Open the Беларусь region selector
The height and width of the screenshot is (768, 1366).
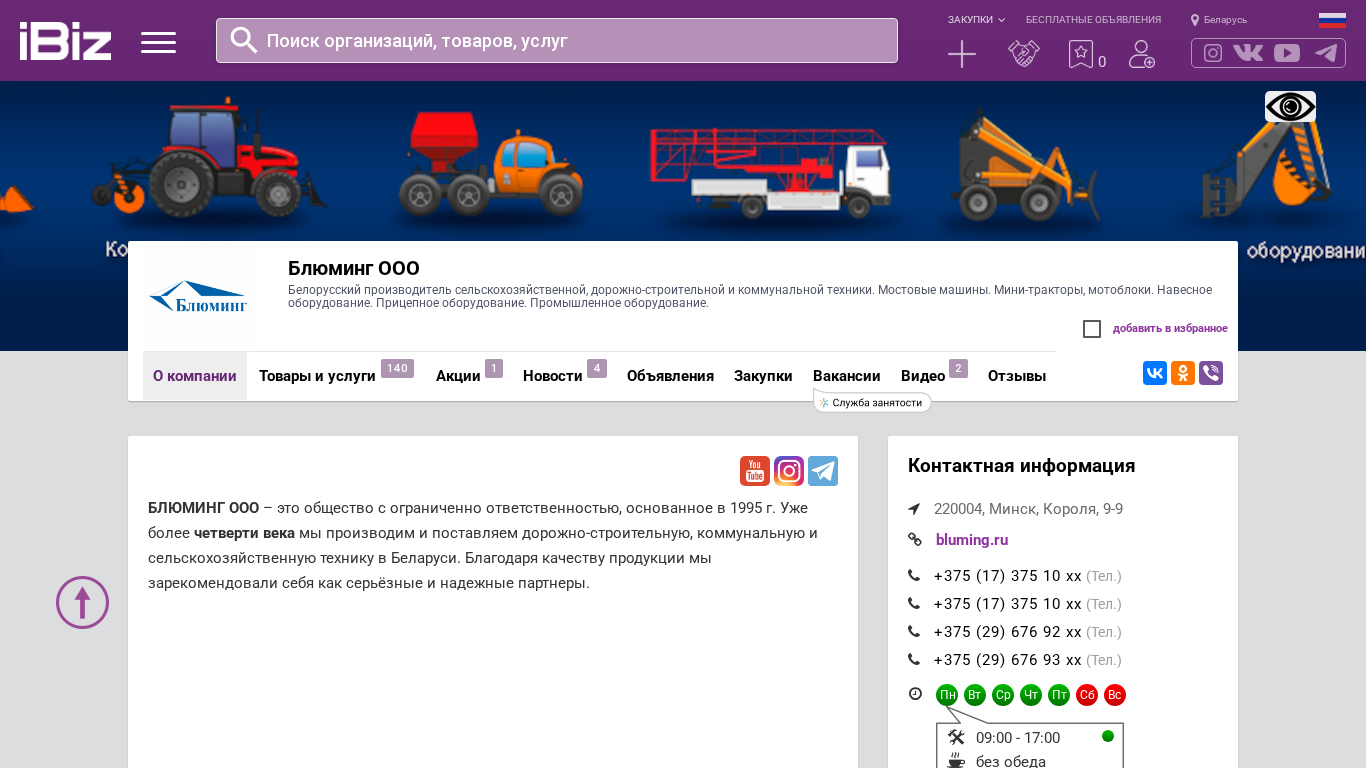coord(1219,20)
